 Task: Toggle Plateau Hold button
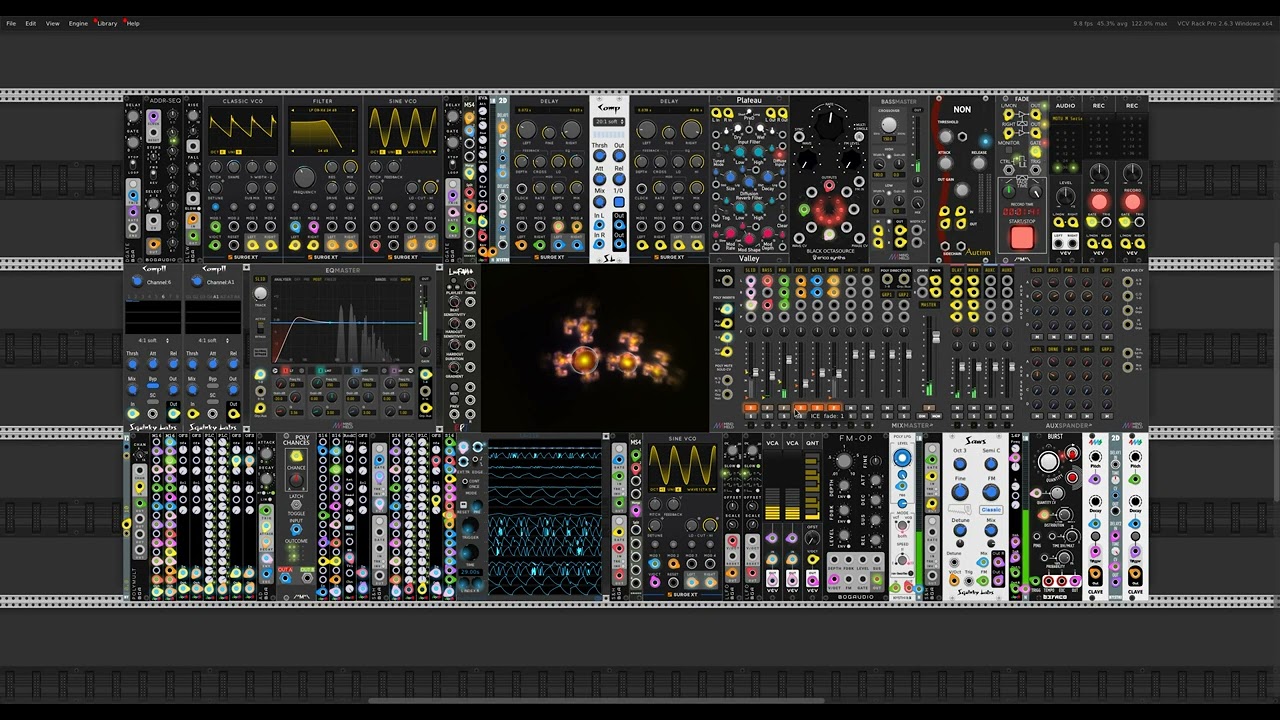click(x=716, y=207)
